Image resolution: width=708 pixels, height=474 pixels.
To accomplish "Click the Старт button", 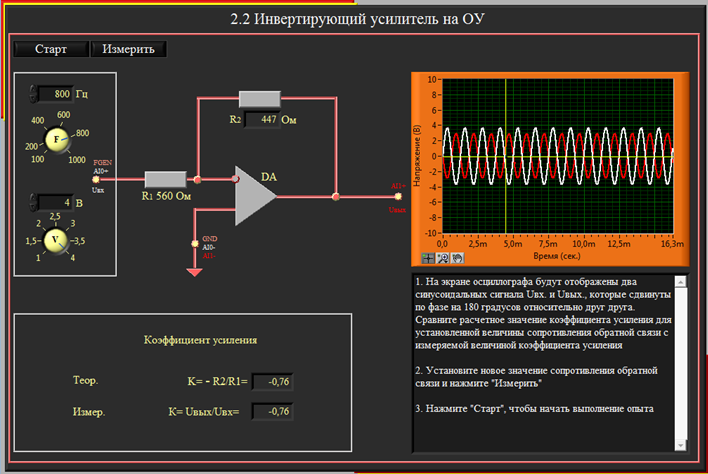I will (x=51, y=49).
